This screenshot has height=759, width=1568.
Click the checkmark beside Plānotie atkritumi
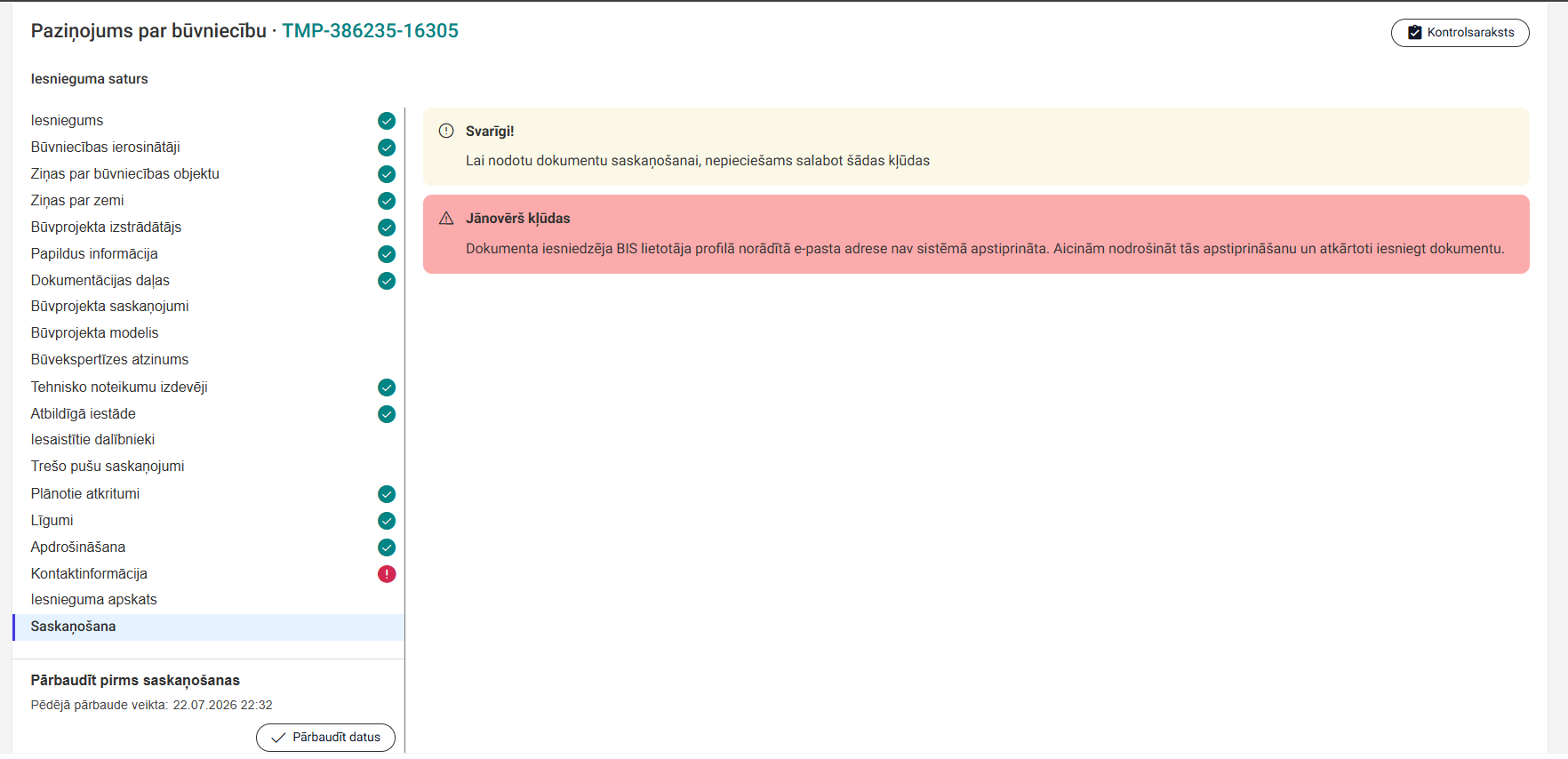387,494
